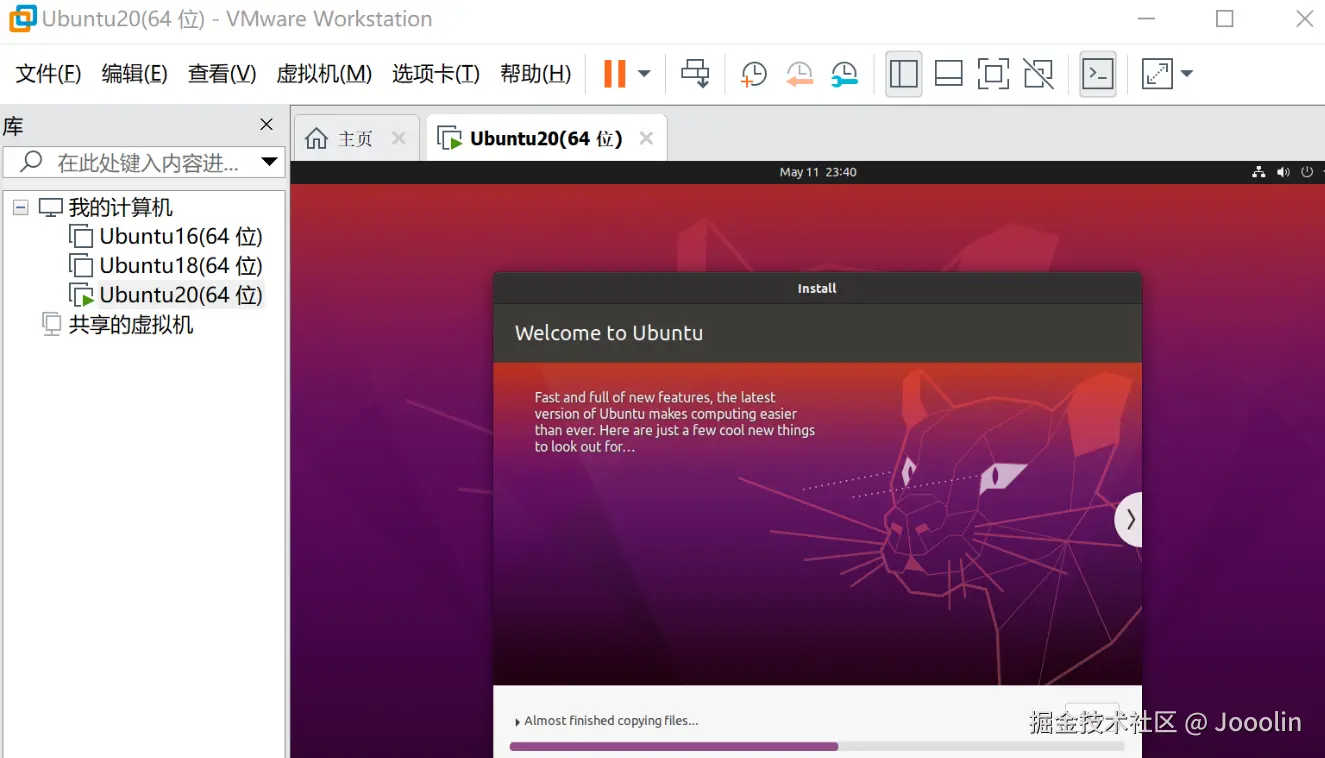This screenshot has width=1325, height=758.
Task: Enter full screen mode icon
Action: point(993,73)
